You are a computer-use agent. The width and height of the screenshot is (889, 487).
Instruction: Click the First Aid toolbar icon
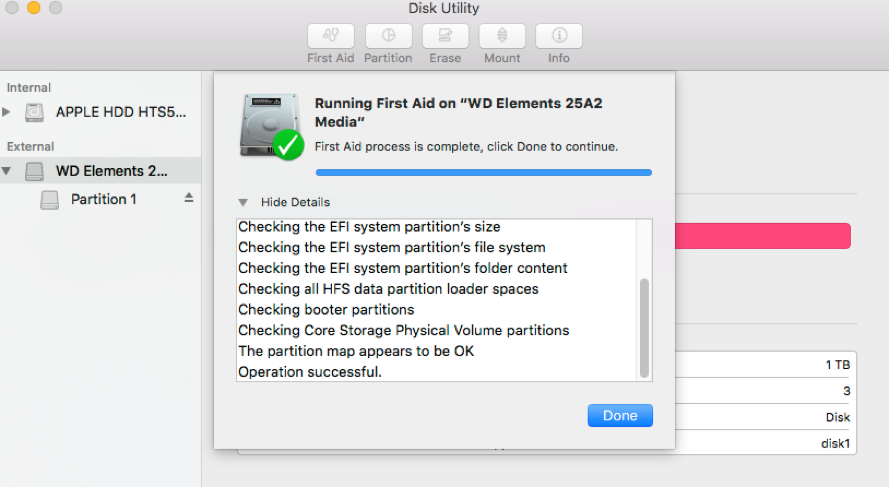click(x=331, y=36)
